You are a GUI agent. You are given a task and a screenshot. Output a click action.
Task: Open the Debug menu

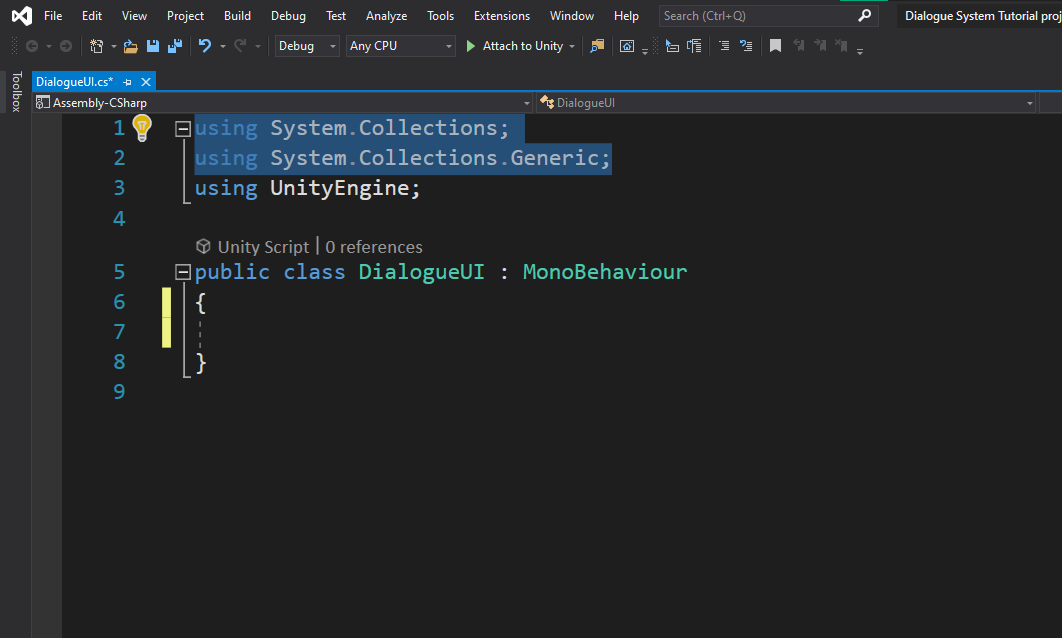(288, 15)
